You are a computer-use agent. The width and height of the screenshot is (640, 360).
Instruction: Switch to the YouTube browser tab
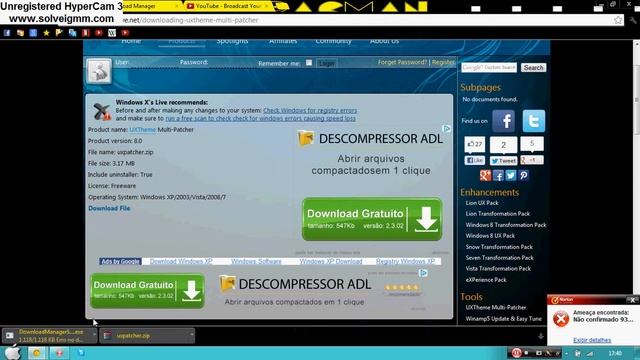click(228, 6)
